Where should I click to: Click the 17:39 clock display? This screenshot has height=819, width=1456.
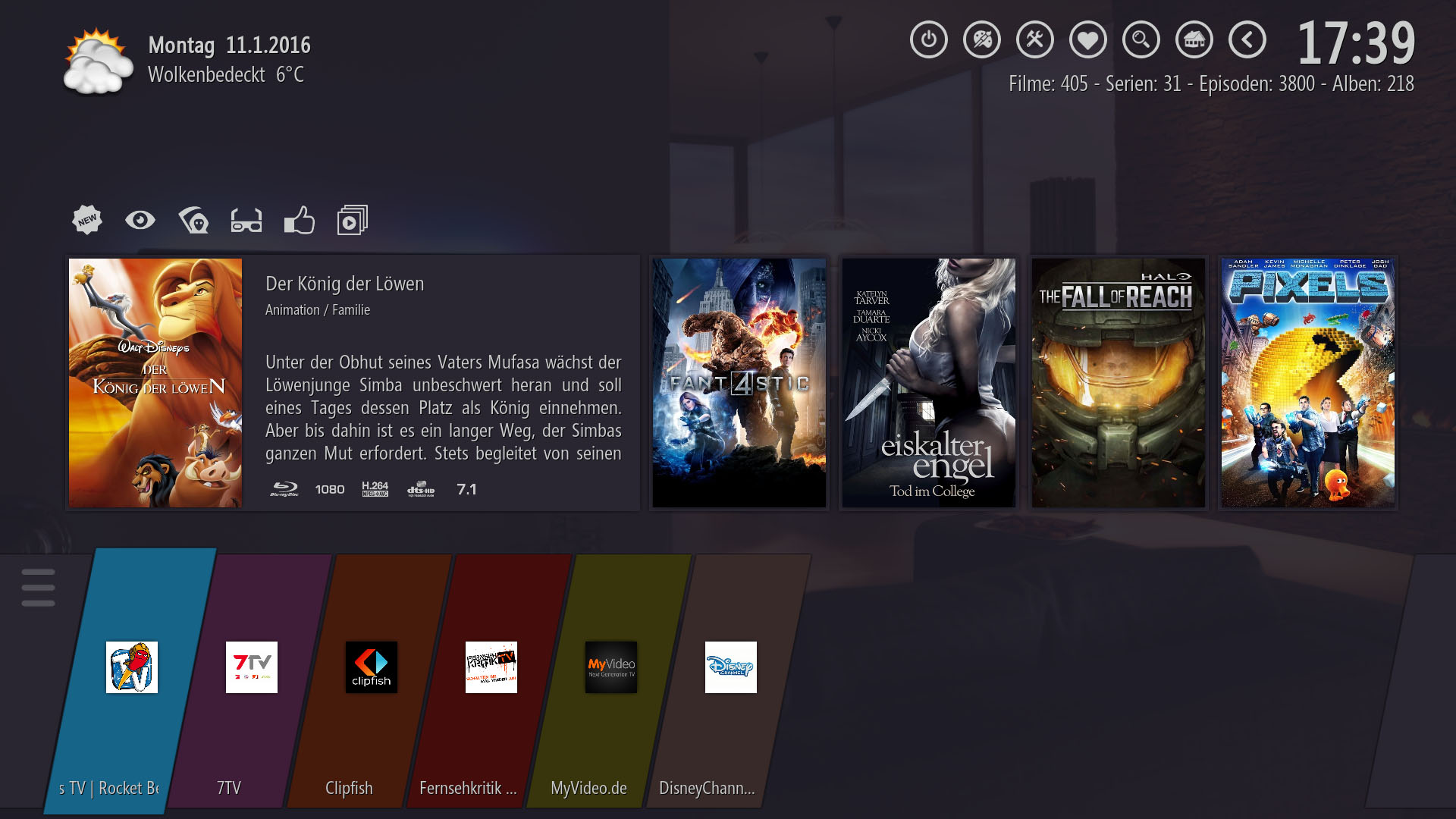pos(1356,43)
